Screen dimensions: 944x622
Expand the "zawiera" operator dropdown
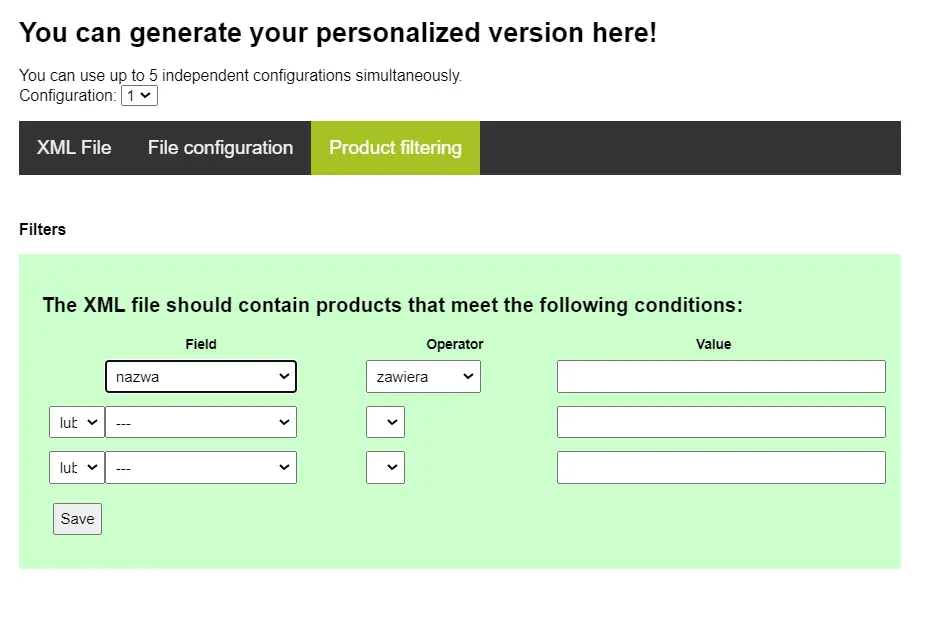[x=422, y=376]
